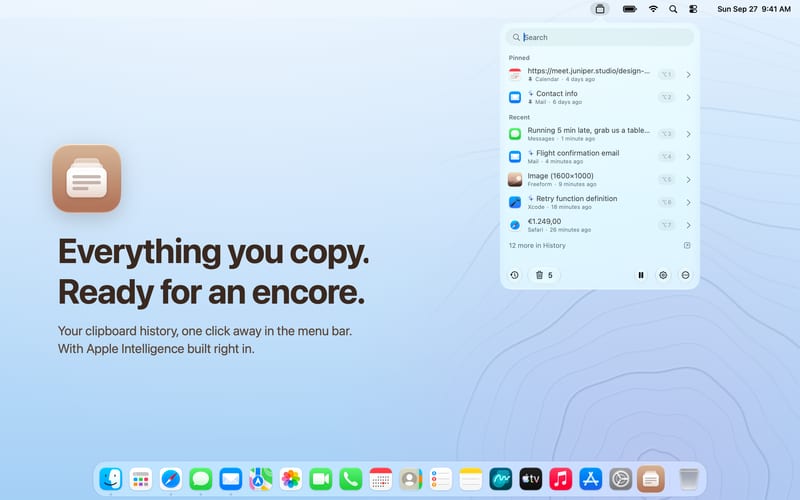The height and width of the screenshot is (500, 800).
Task: Click the ⌥2 shortcut badge
Action: tap(666, 97)
